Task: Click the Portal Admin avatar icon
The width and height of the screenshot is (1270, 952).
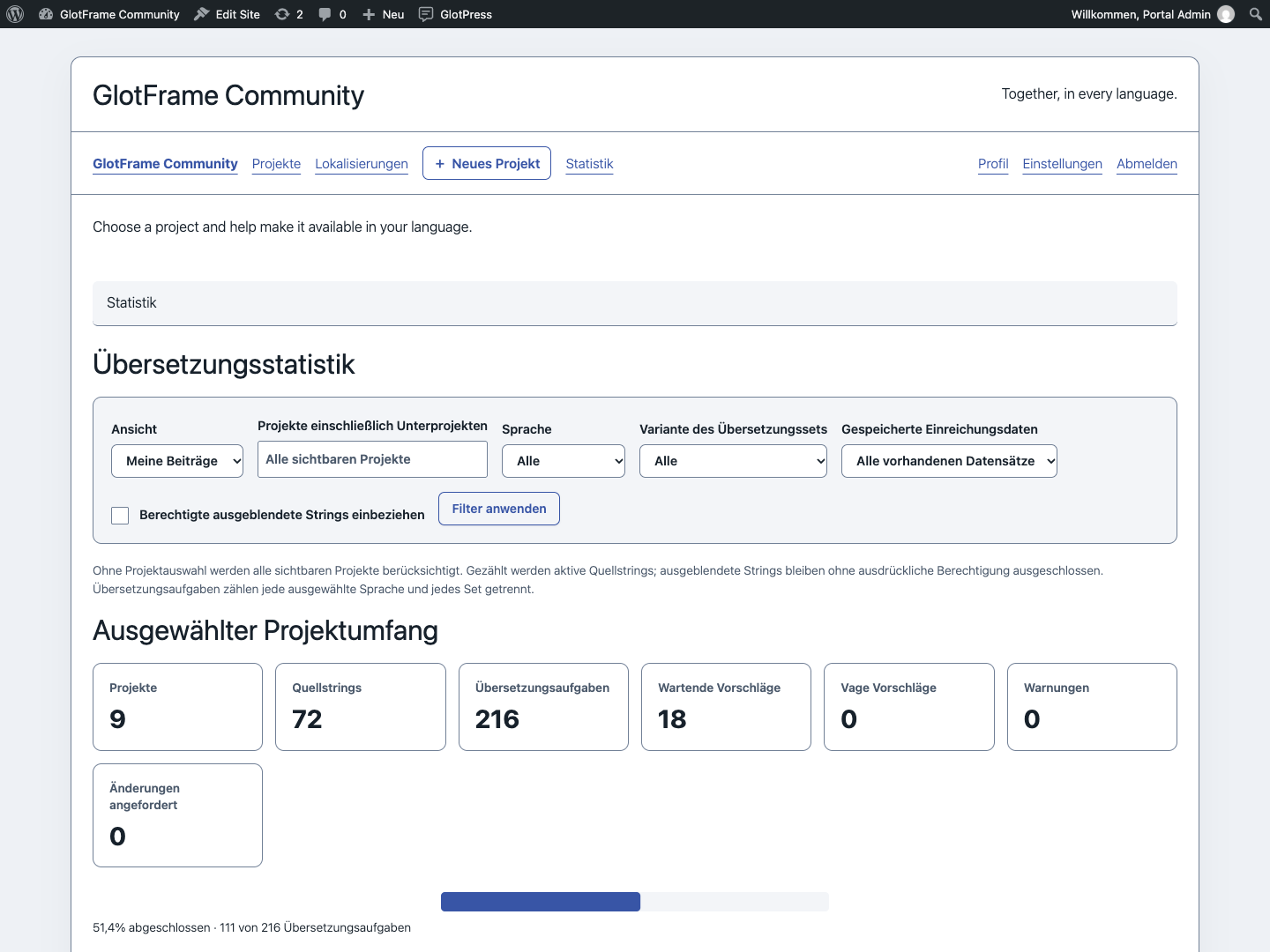Action: [1226, 14]
